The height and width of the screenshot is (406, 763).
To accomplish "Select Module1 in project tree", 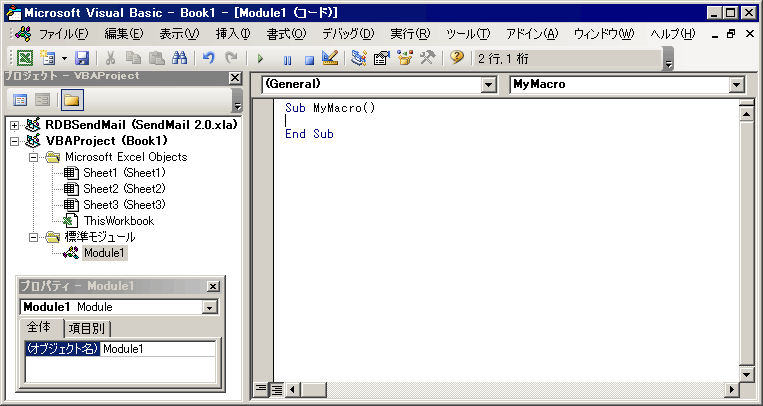I will coord(104,253).
